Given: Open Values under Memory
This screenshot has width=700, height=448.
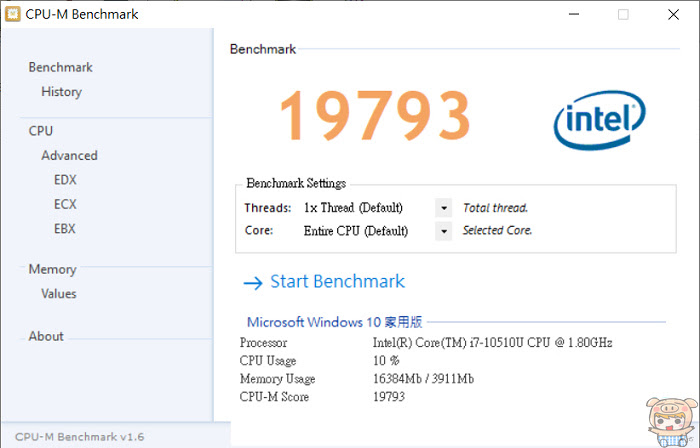Looking at the screenshot, I should [x=59, y=294].
